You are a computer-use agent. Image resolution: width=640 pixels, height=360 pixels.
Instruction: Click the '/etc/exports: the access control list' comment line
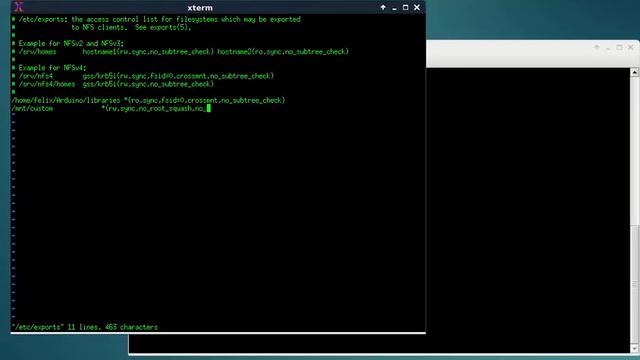156,19
